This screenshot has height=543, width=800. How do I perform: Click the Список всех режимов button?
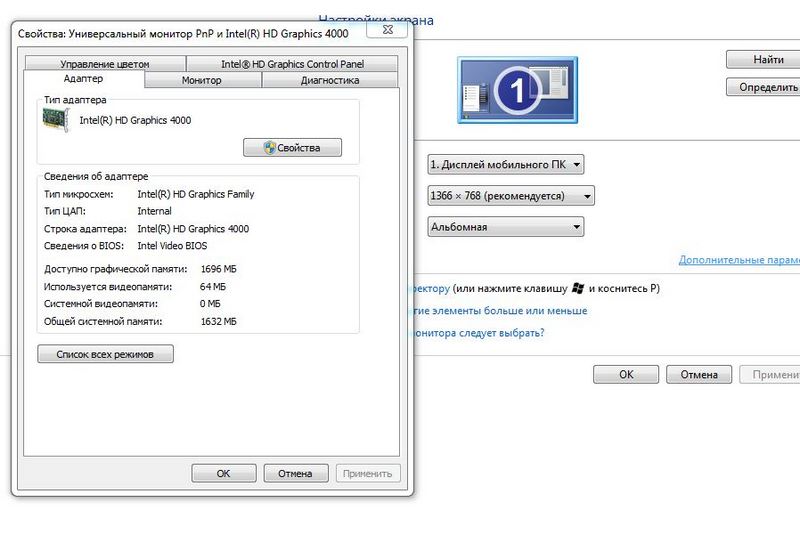(105, 354)
